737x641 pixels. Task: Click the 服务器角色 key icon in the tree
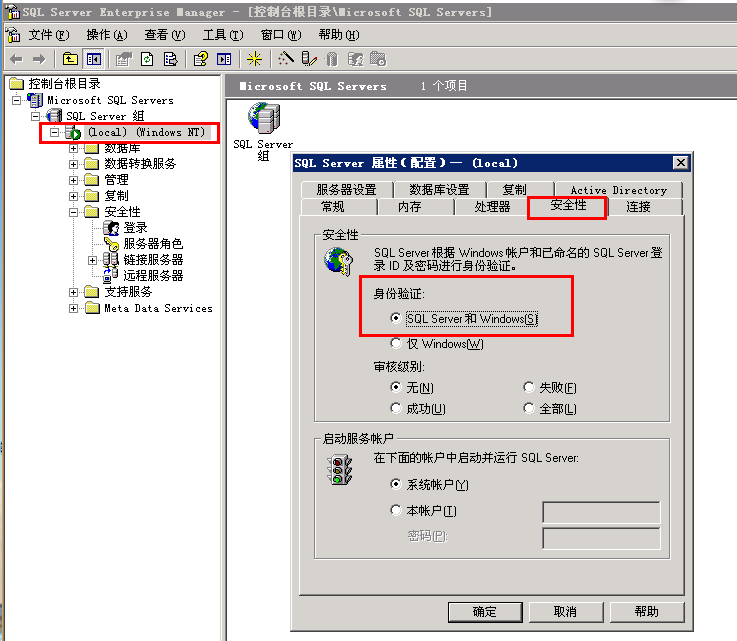111,244
